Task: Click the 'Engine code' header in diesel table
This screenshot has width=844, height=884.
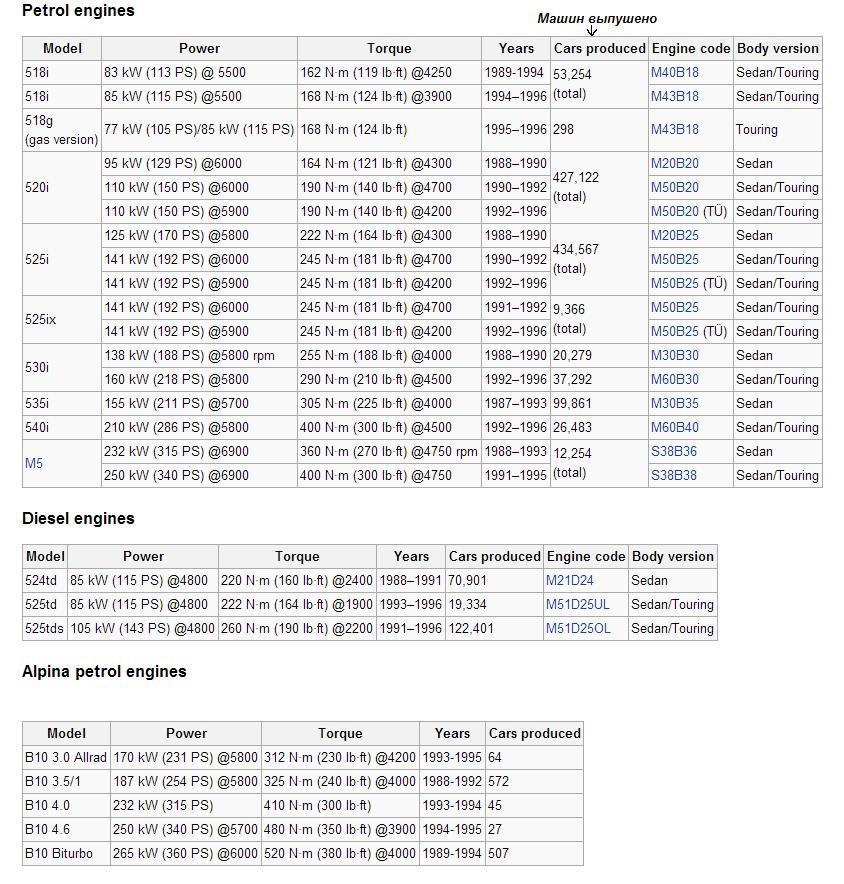Action: click(586, 557)
